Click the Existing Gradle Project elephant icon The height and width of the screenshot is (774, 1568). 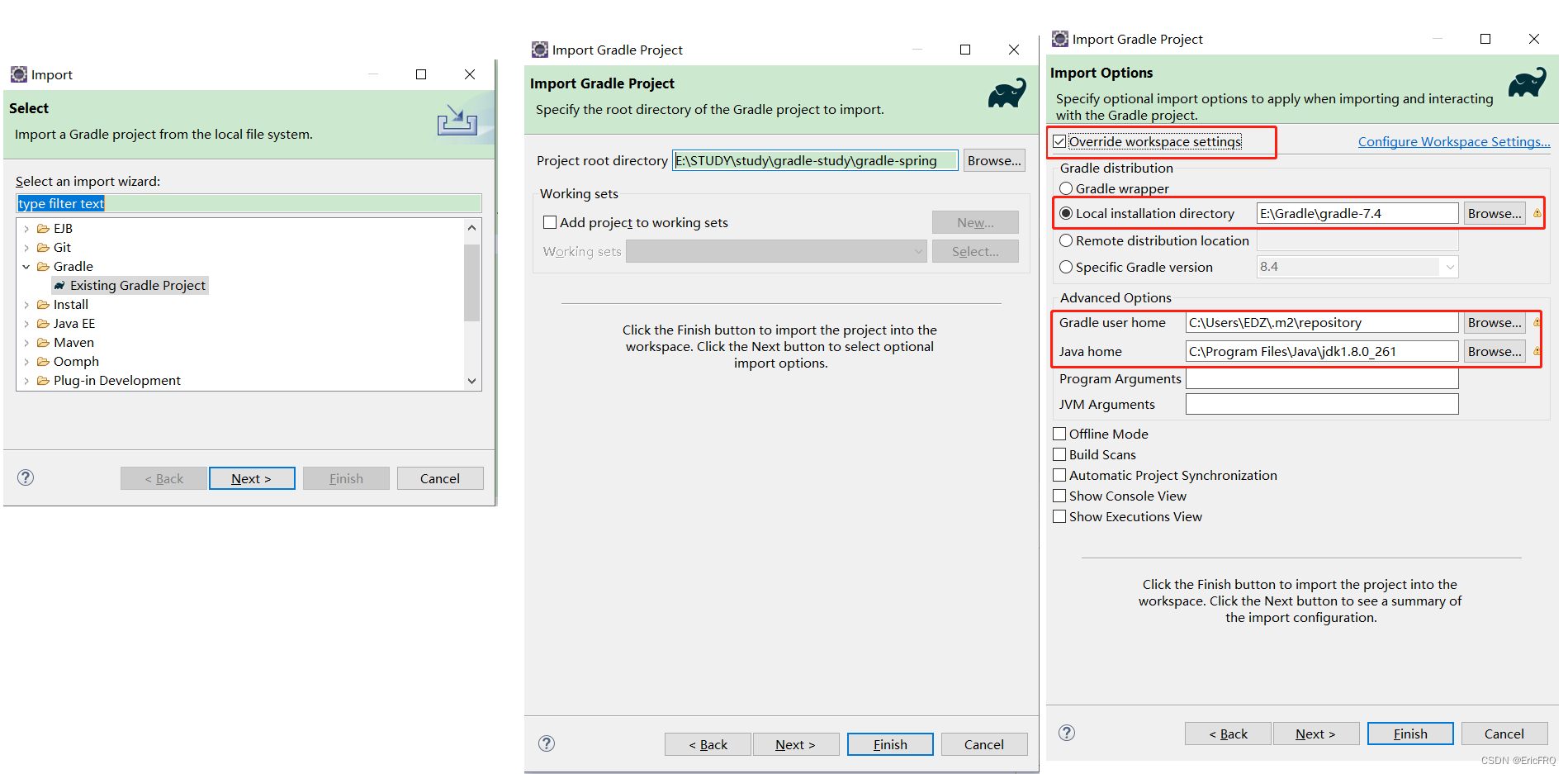[x=59, y=286]
